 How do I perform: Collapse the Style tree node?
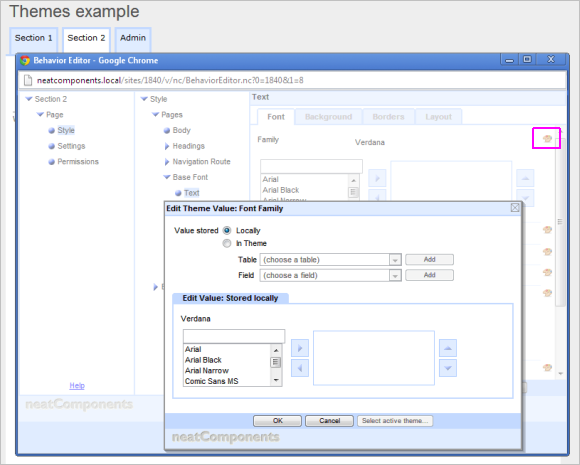[144, 99]
